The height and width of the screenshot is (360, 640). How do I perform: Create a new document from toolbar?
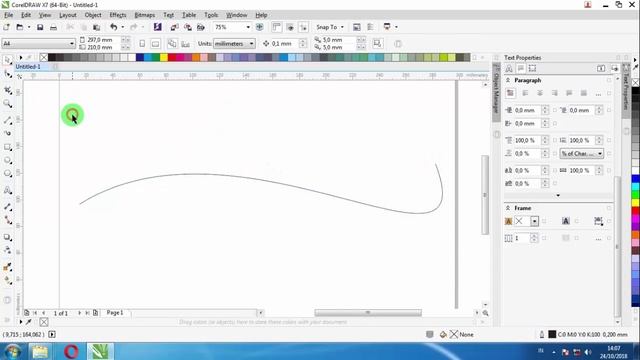pos(6,27)
